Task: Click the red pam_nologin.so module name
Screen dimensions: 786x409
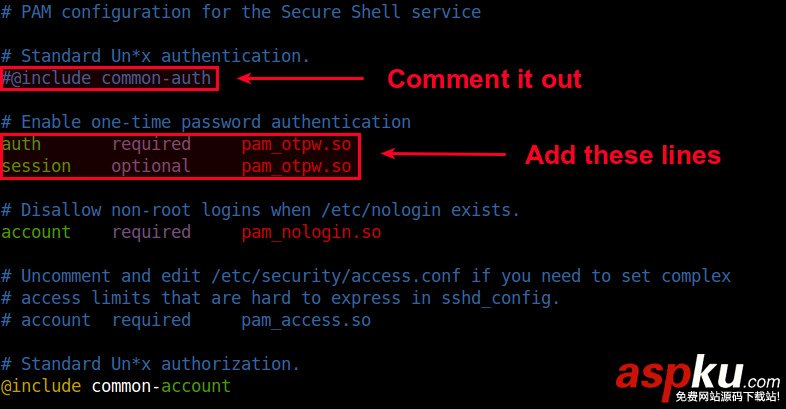Action: [311, 232]
